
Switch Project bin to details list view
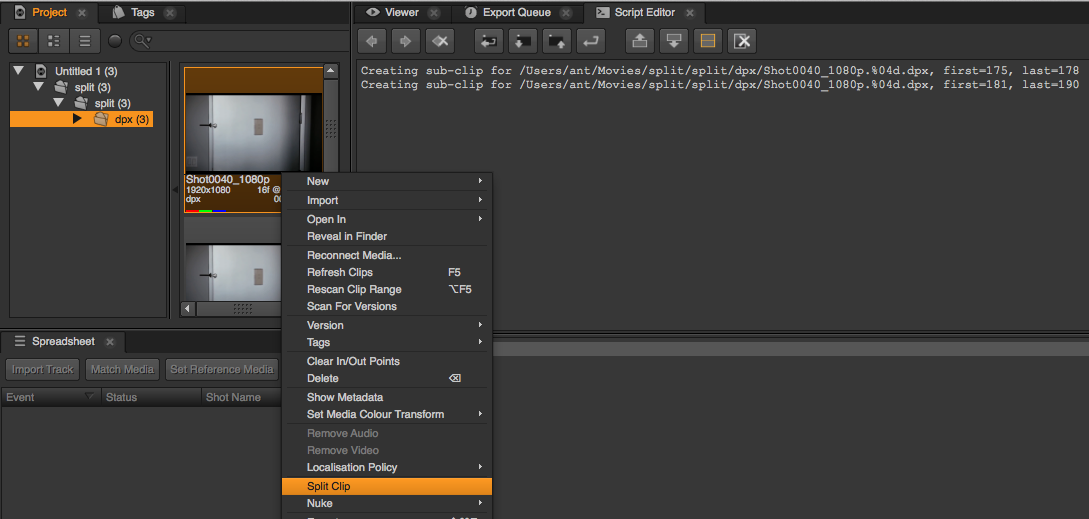pyautogui.click(x=84, y=41)
